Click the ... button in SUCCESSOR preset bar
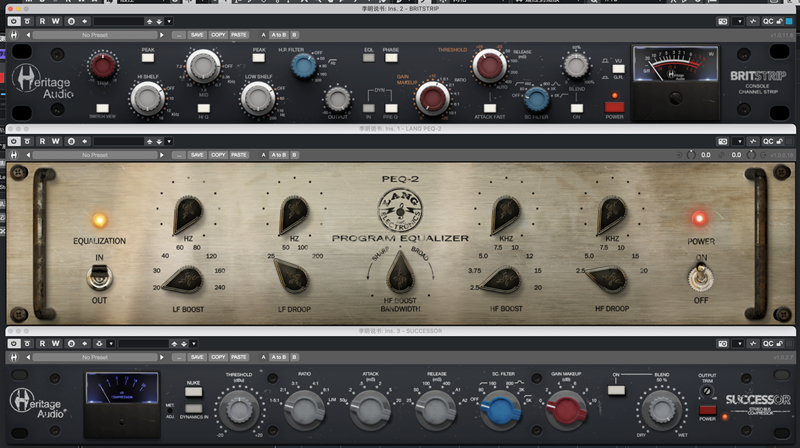Image resolution: width=800 pixels, height=448 pixels. (179, 358)
